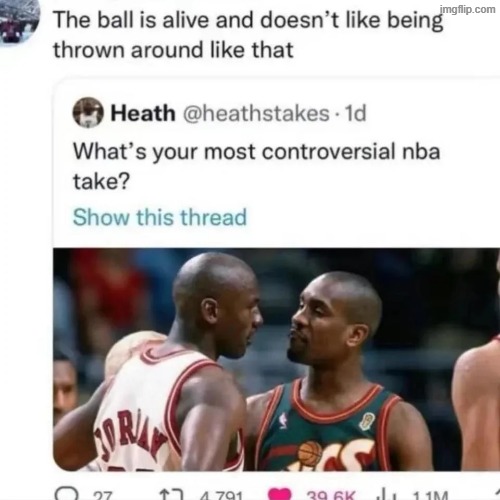Click the Heath display name
Image resolution: width=500 pixels, height=500 pixels.
(143, 113)
